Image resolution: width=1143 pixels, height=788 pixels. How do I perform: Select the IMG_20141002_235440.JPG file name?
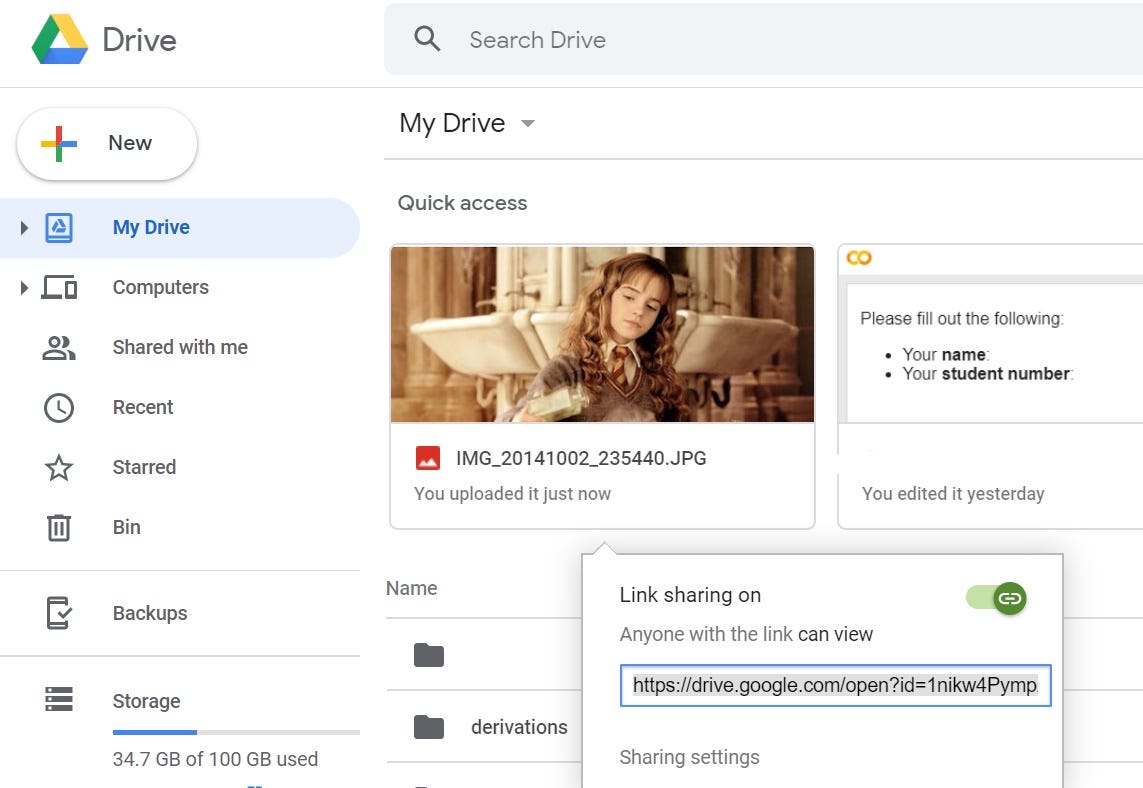coord(581,458)
